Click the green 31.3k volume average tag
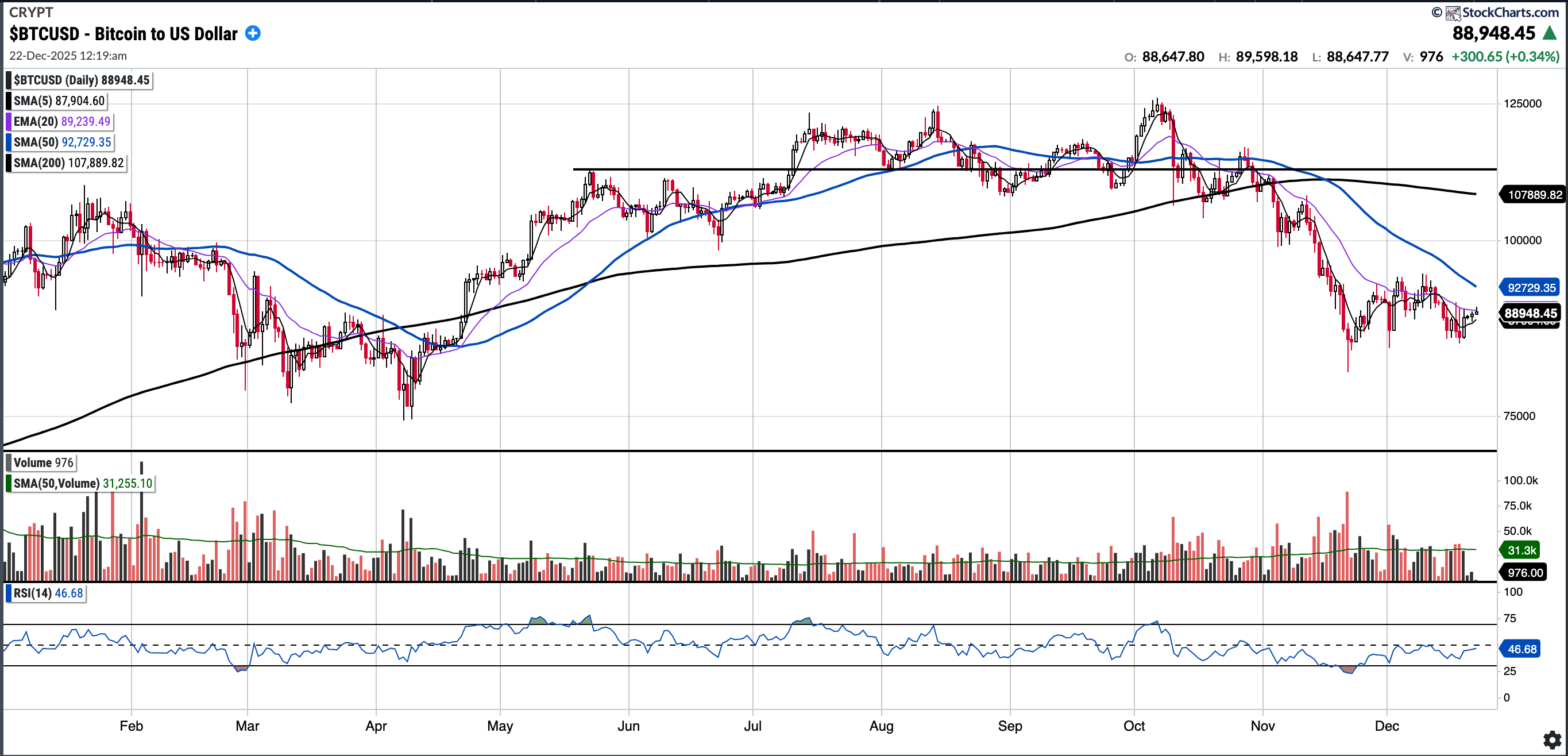The height and width of the screenshot is (756, 1568). (1521, 550)
